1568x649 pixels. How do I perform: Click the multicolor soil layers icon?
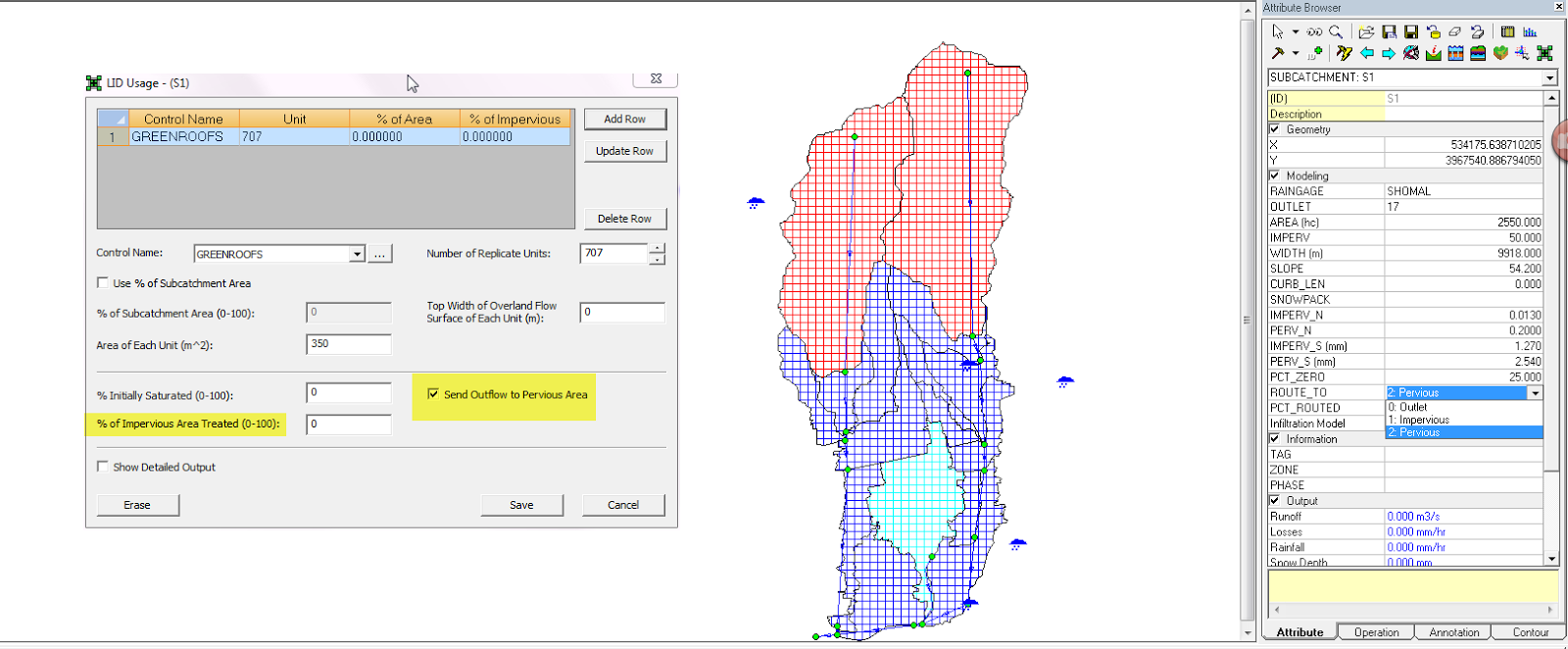[x=1478, y=53]
